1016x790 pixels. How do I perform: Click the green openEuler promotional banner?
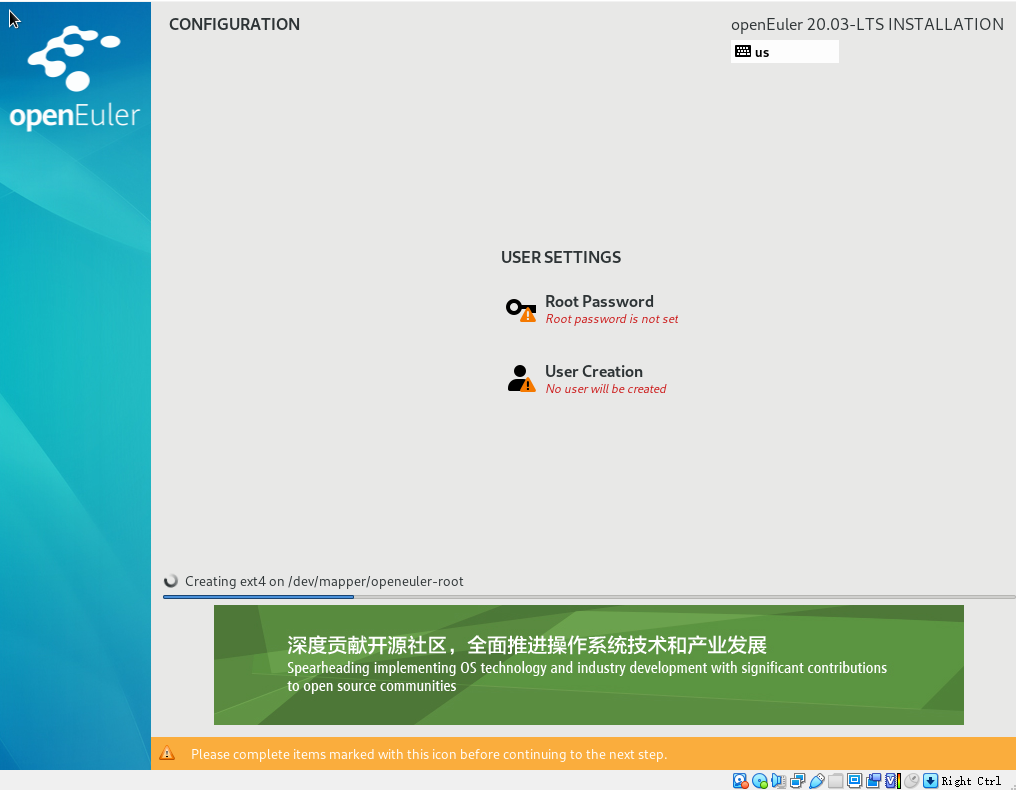point(588,664)
